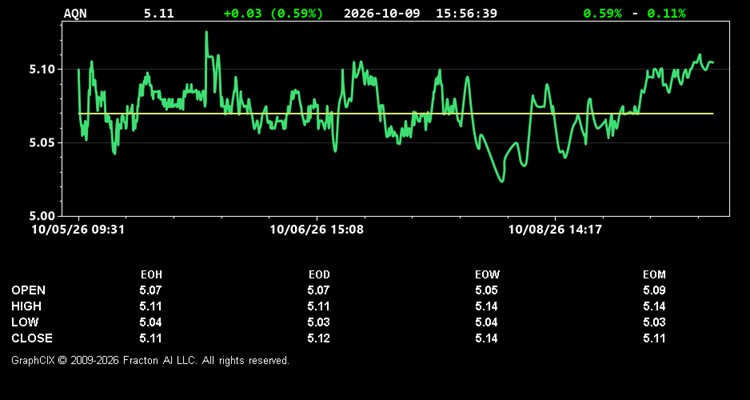Viewport: 750px width, 400px height.
Task: Click the timestamp 15:56:39
Action: (466, 13)
